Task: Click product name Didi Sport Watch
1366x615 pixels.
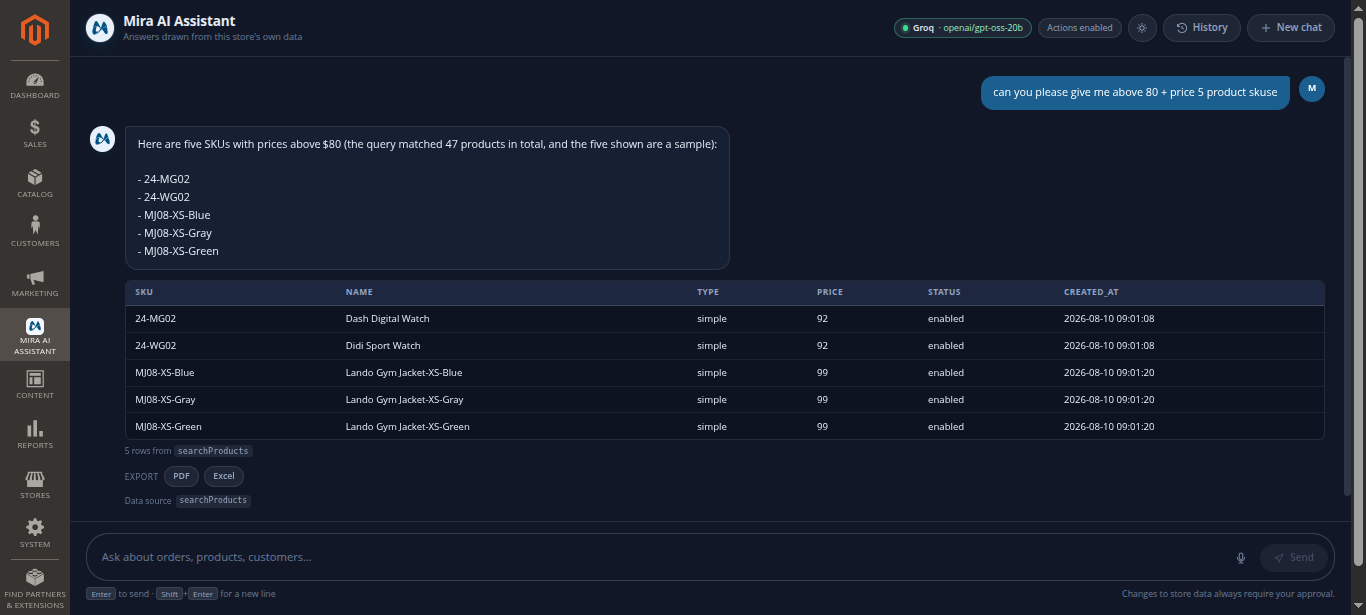Action: point(383,346)
